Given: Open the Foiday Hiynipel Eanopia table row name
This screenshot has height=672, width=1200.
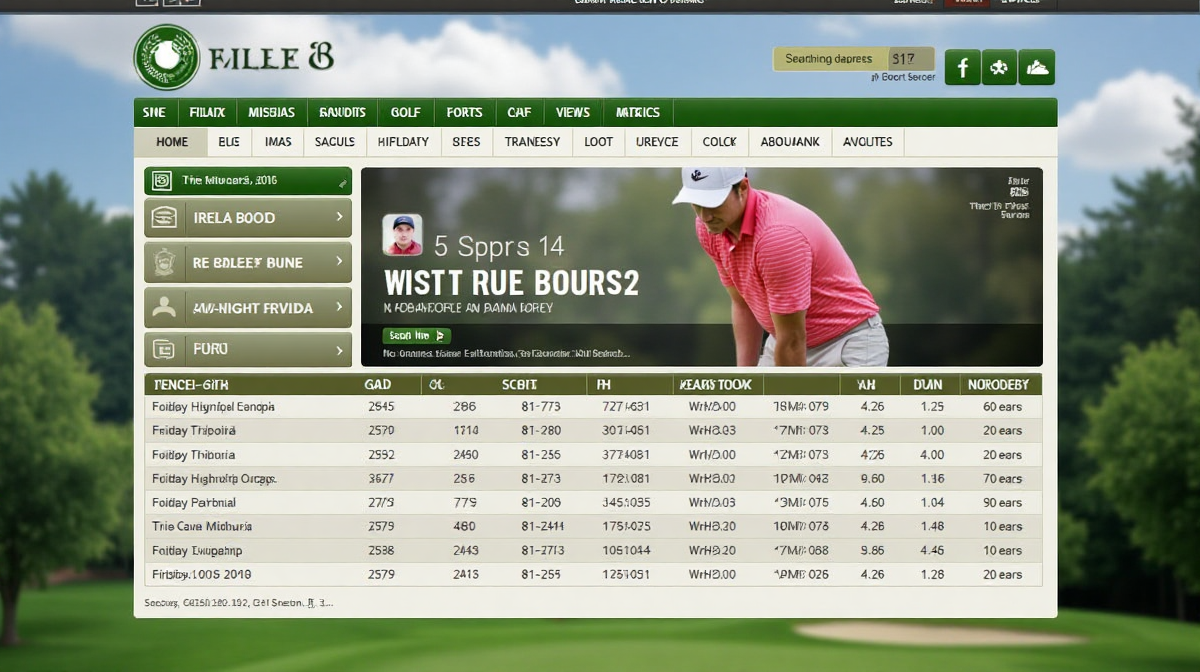Looking at the screenshot, I should 213,407.
